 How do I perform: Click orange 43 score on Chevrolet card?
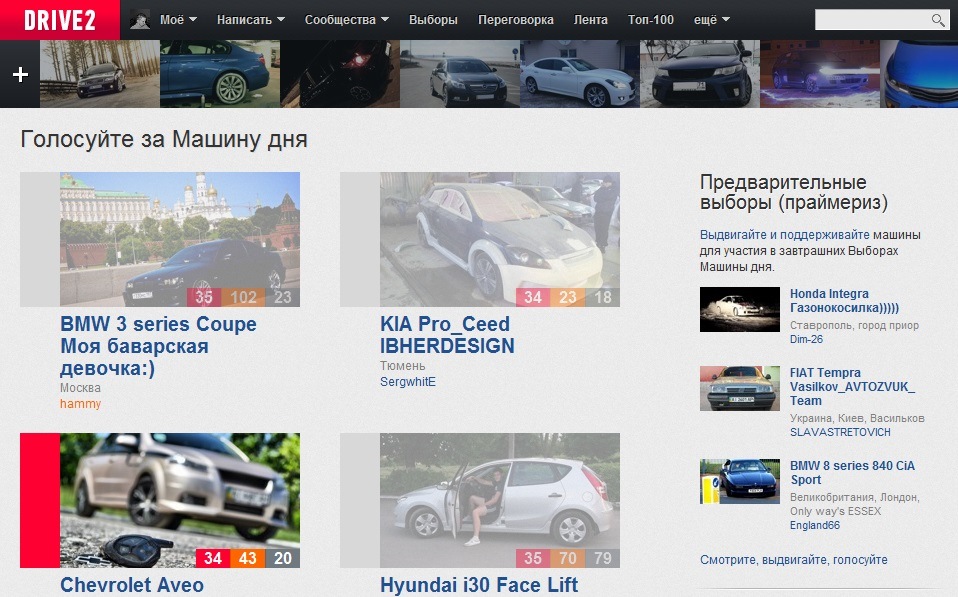[x=247, y=559]
